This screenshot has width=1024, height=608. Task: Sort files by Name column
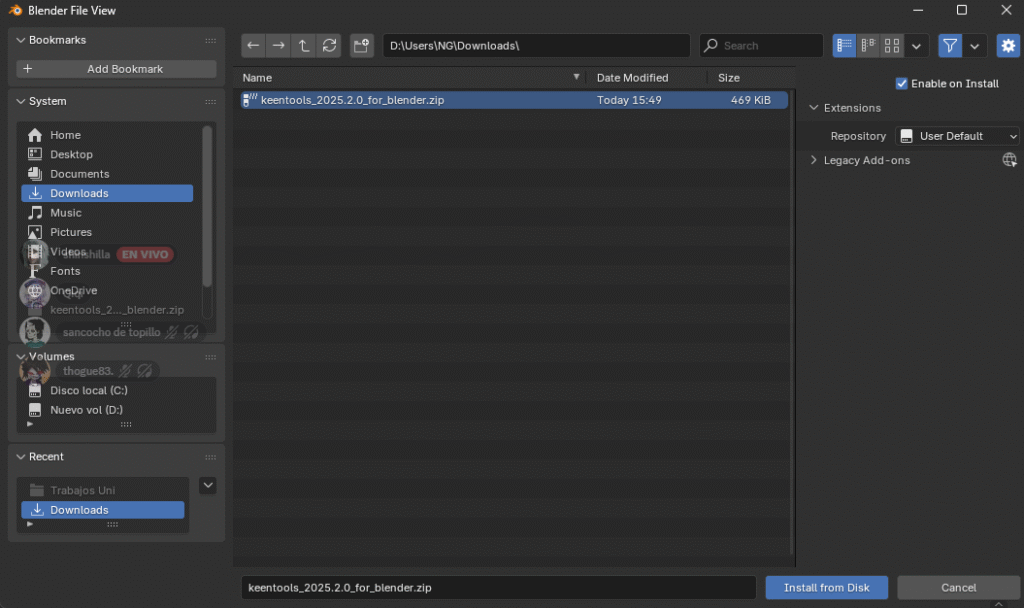257,78
